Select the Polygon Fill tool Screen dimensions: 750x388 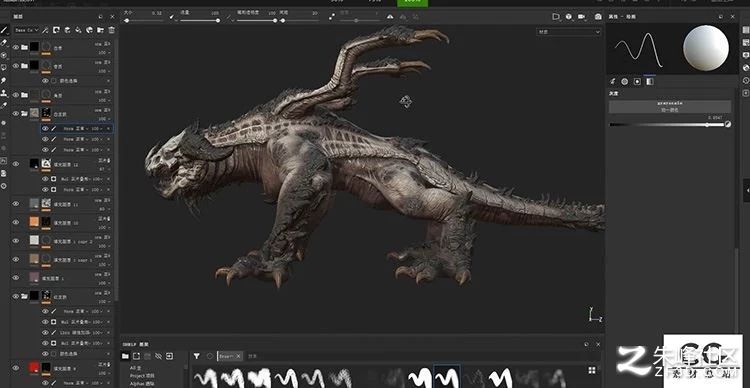4,67
